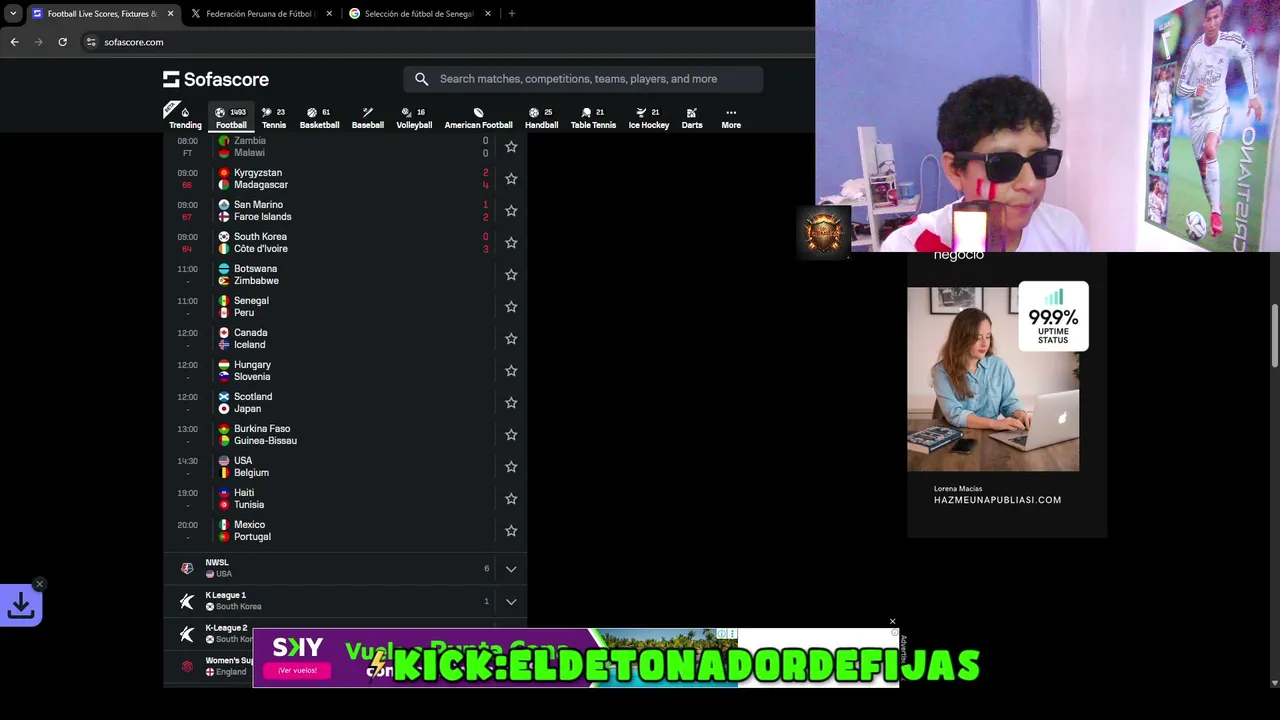Star the USA vs Belgium match
Screen dimensions: 1280x720
pyautogui.click(x=511, y=467)
